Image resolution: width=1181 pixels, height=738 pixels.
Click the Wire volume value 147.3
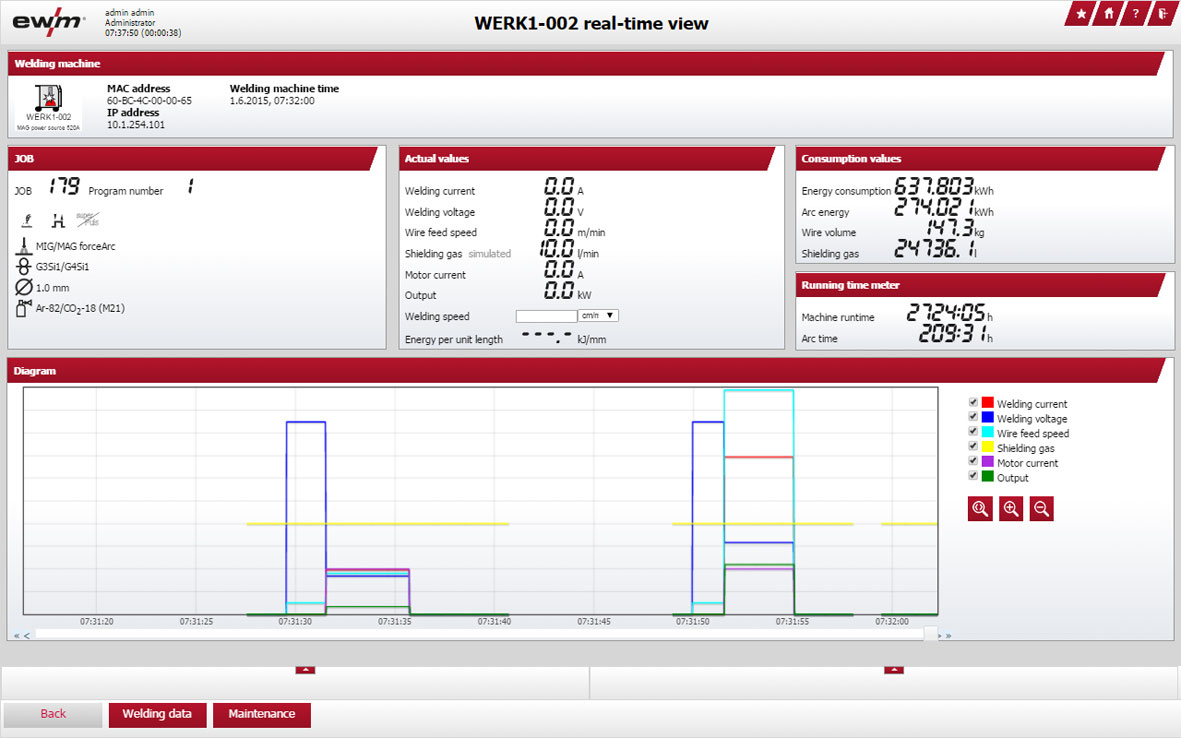(x=950, y=227)
